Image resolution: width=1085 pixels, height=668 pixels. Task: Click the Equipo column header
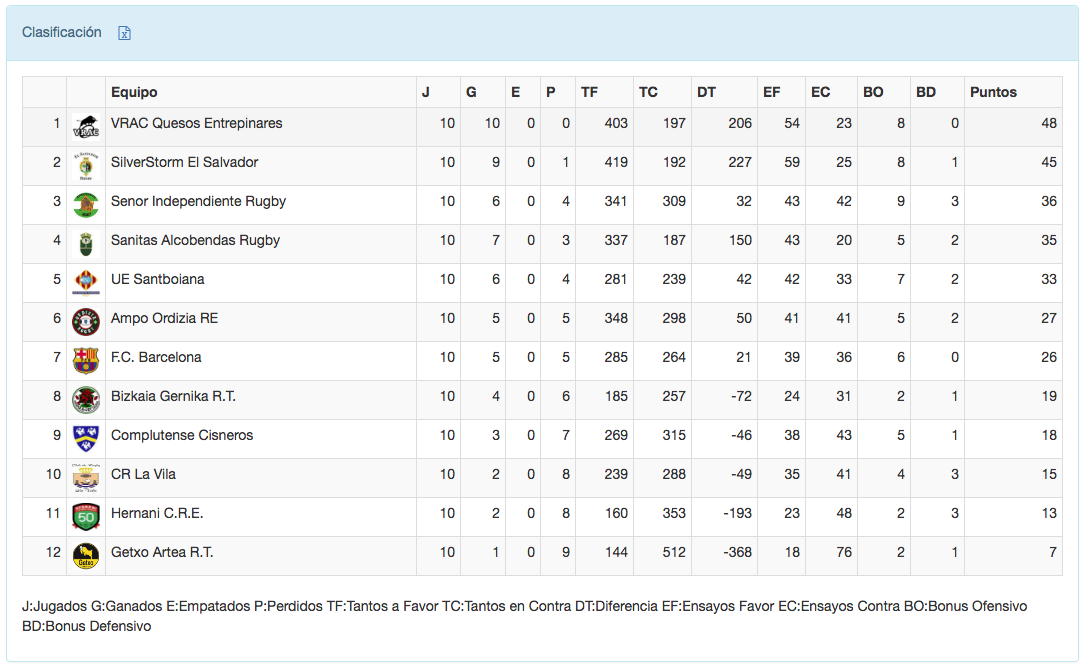[134, 92]
